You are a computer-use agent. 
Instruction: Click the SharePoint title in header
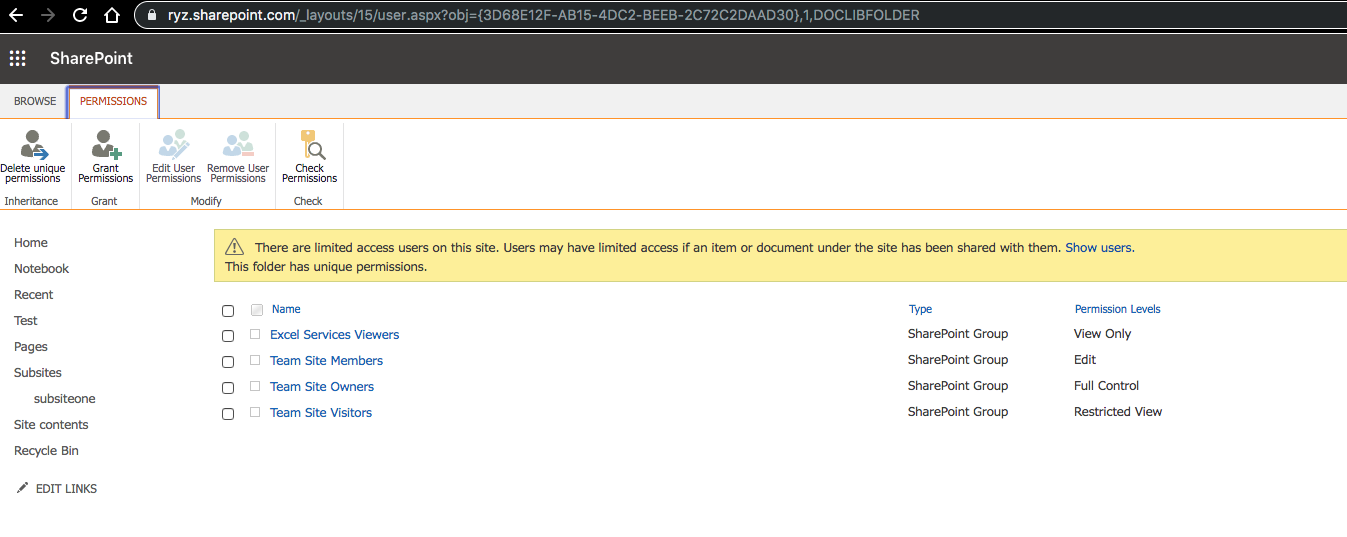point(91,59)
